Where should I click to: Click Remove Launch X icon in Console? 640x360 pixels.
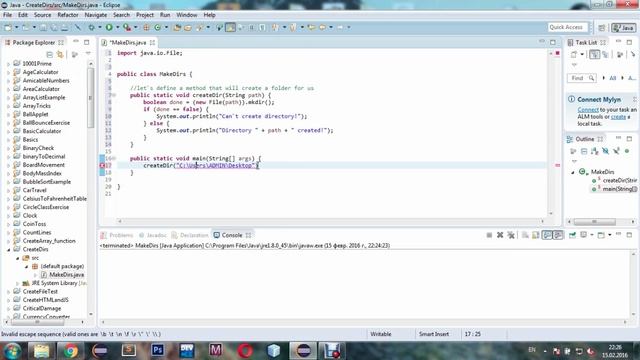pyautogui.click(x=500, y=235)
